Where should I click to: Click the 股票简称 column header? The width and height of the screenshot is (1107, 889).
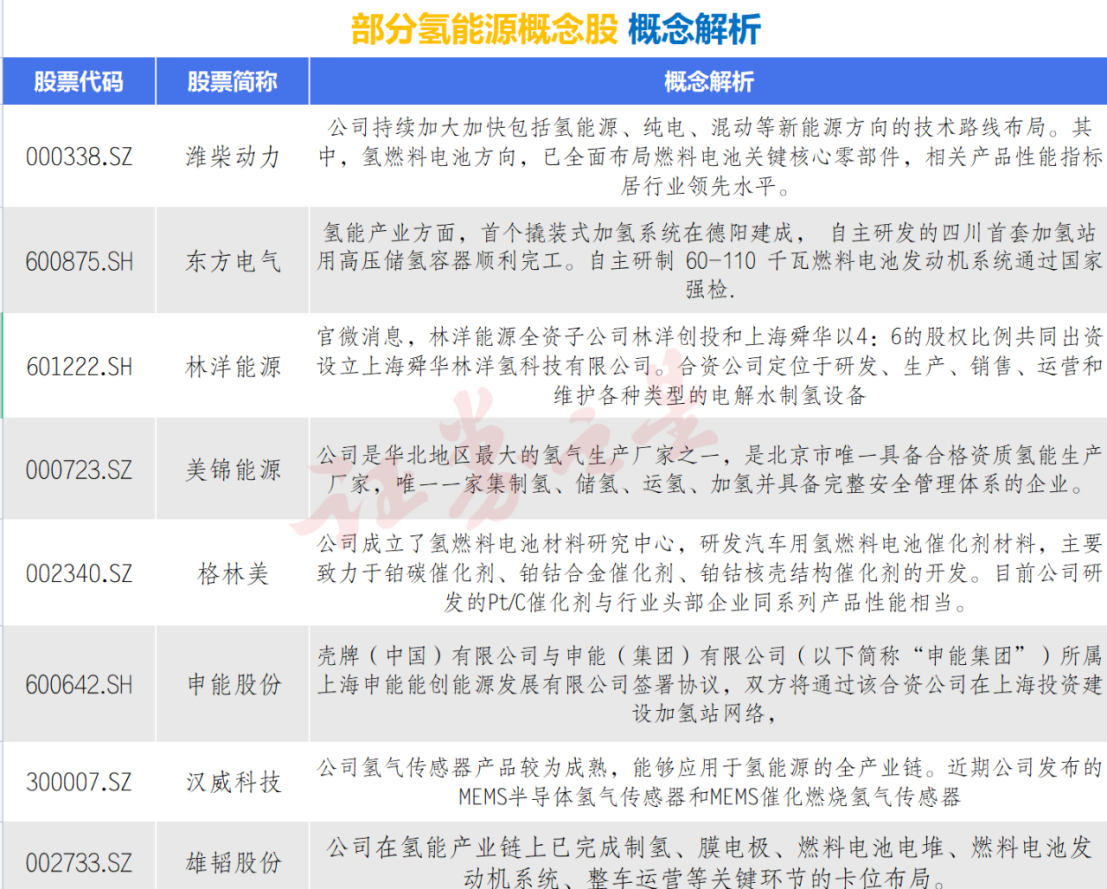[x=232, y=82]
